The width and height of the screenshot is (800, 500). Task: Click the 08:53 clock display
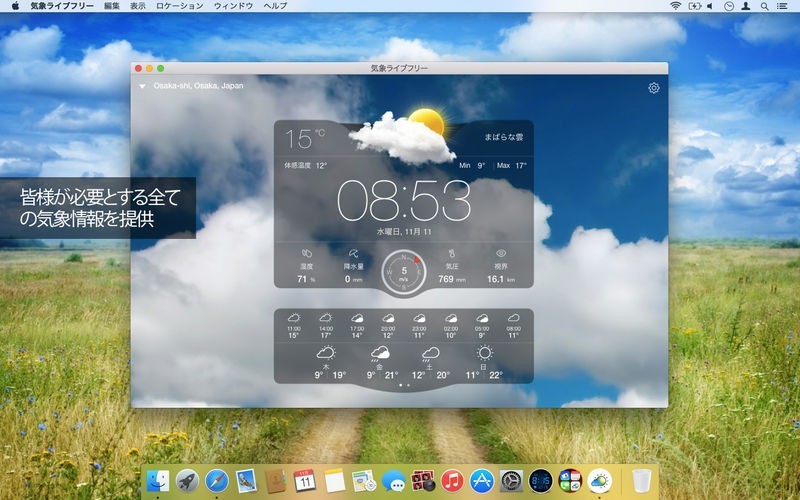pyautogui.click(x=403, y=202)
